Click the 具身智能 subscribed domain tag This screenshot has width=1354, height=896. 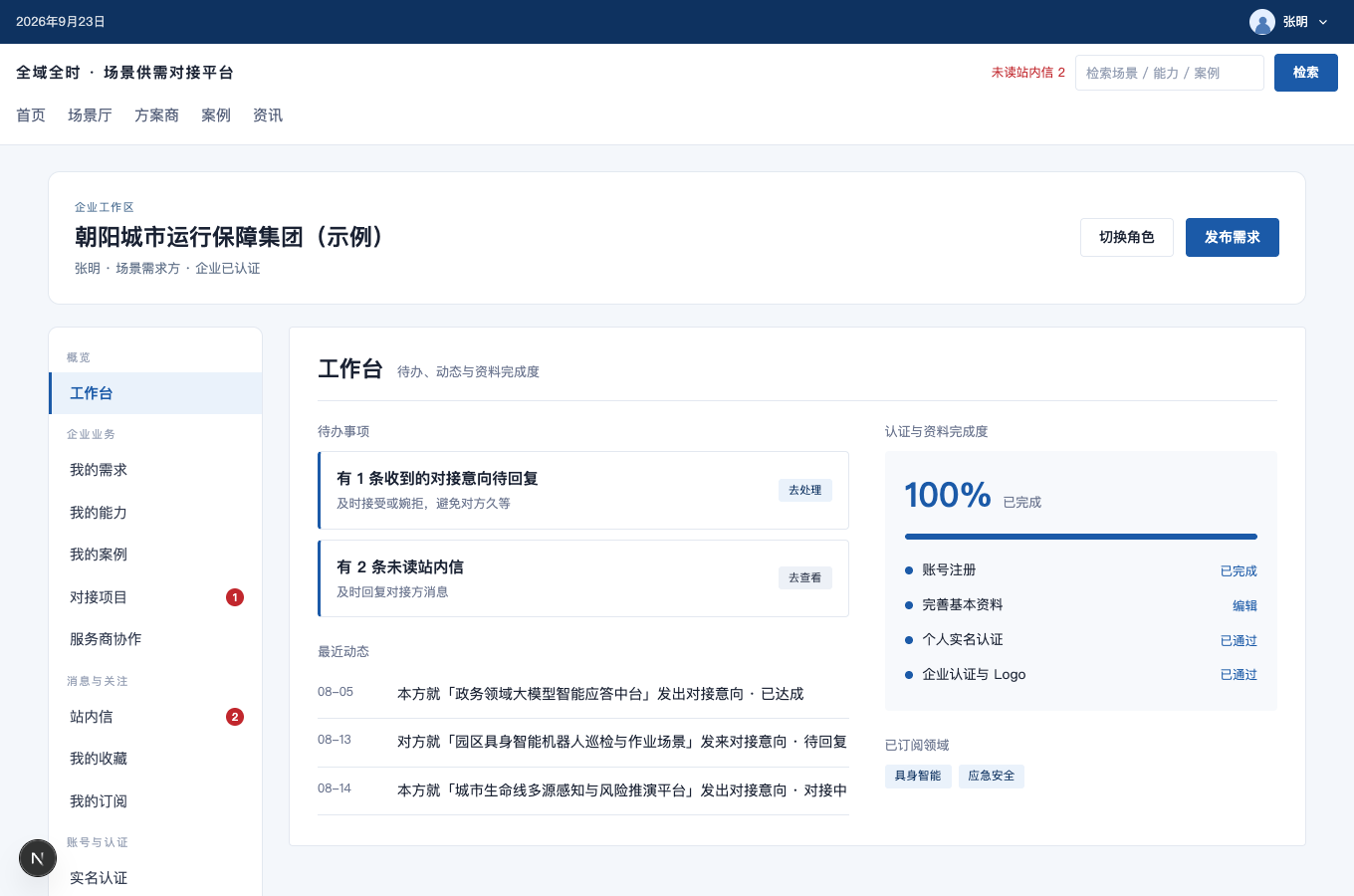pyautogui.click(x=918, y=776)
